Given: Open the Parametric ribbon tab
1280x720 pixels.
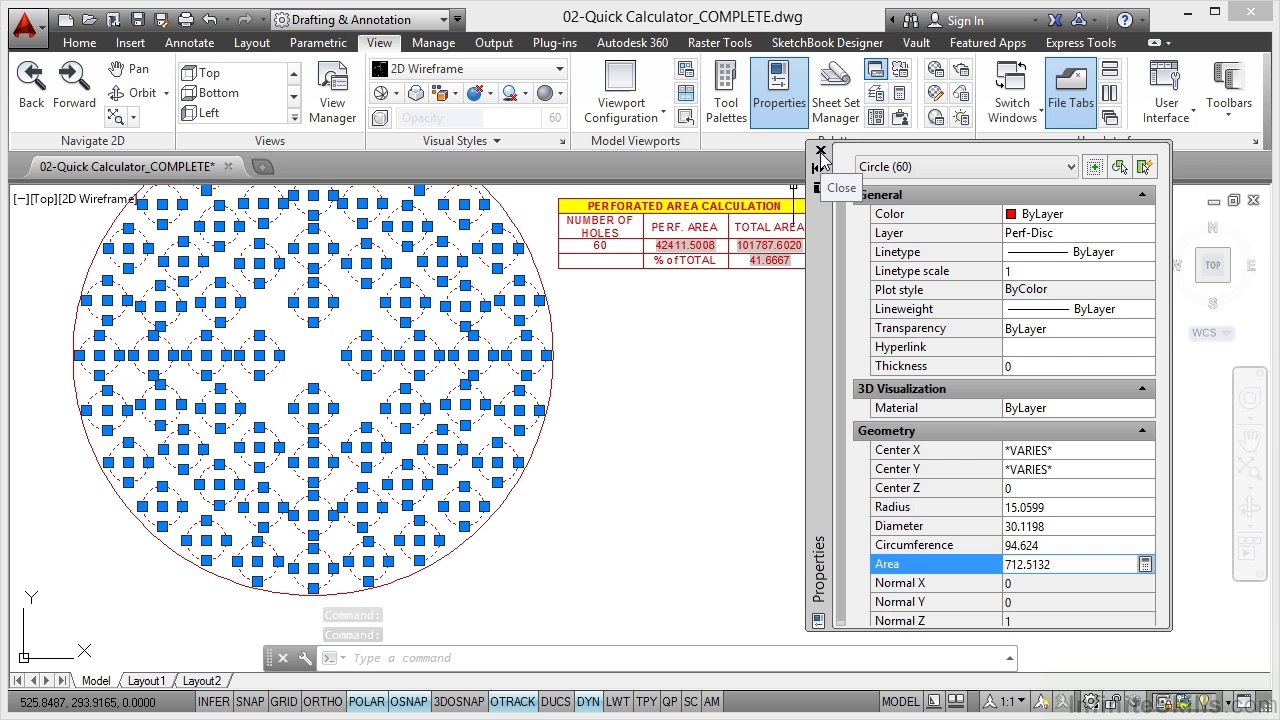Looking at the screenshot, I should click(318, 43).
